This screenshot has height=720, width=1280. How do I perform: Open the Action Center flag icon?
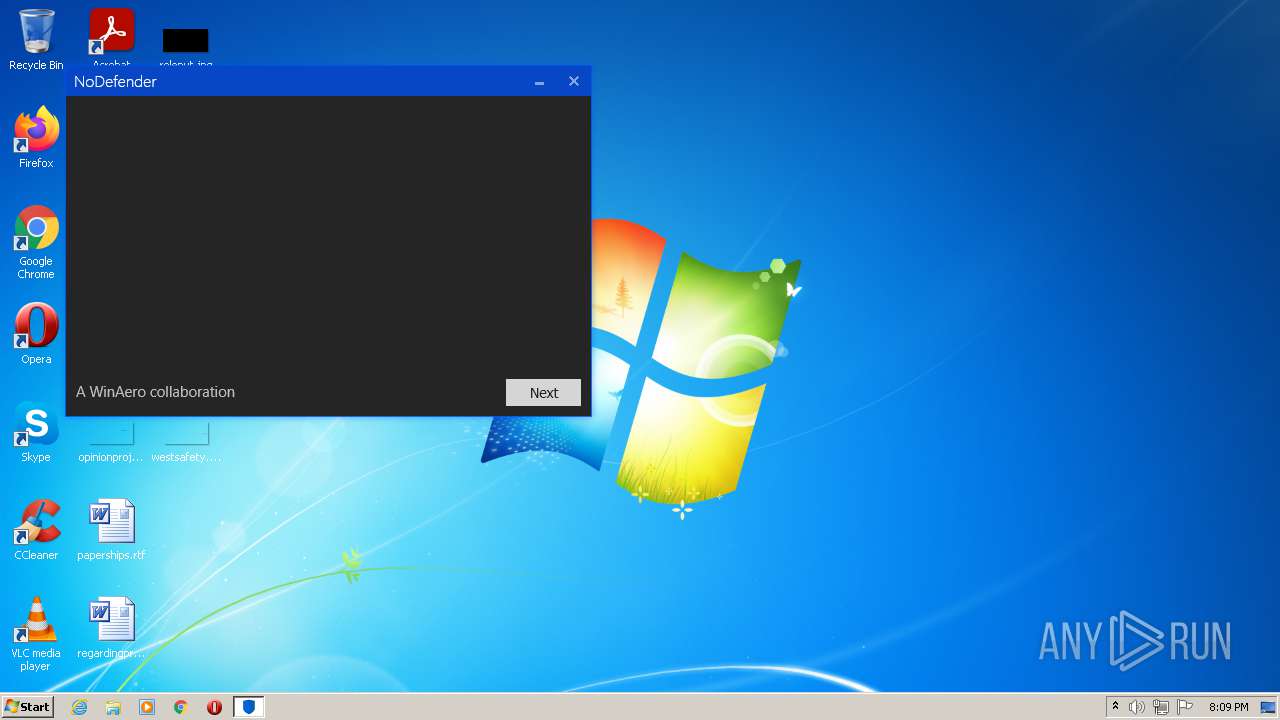[x=1185, y=707]
